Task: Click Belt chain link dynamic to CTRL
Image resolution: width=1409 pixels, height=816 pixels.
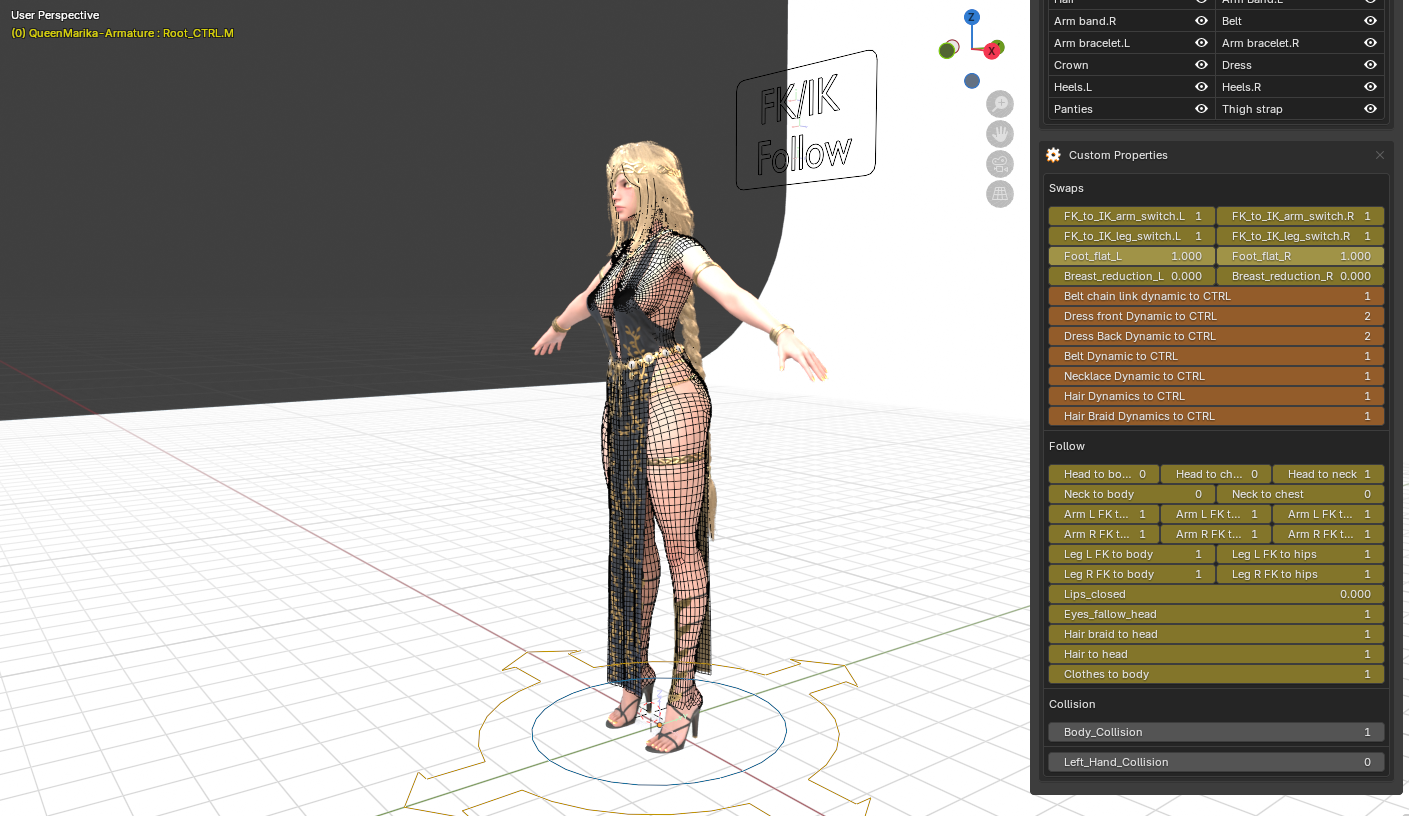Action: 1216,296
